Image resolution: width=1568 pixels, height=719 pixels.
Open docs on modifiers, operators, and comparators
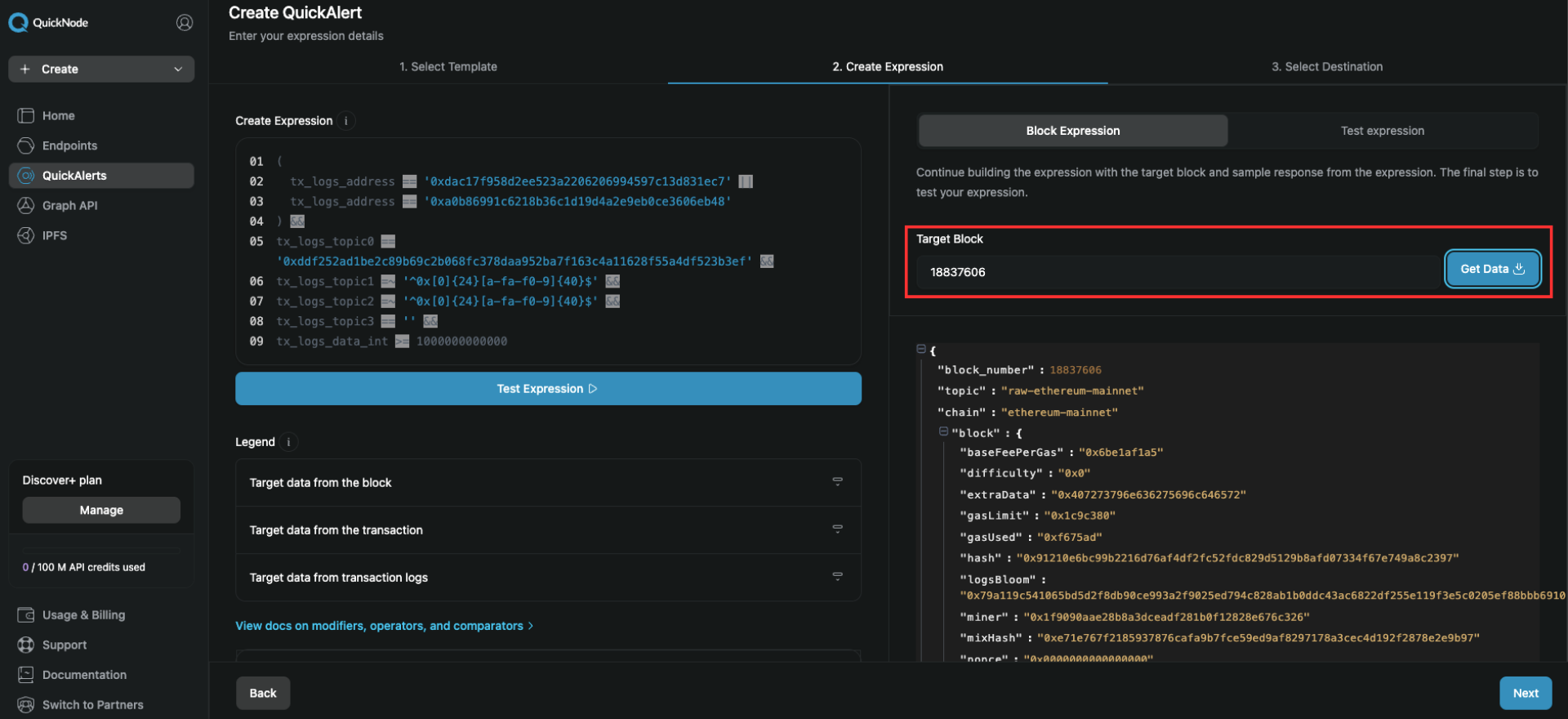(385, 626)
